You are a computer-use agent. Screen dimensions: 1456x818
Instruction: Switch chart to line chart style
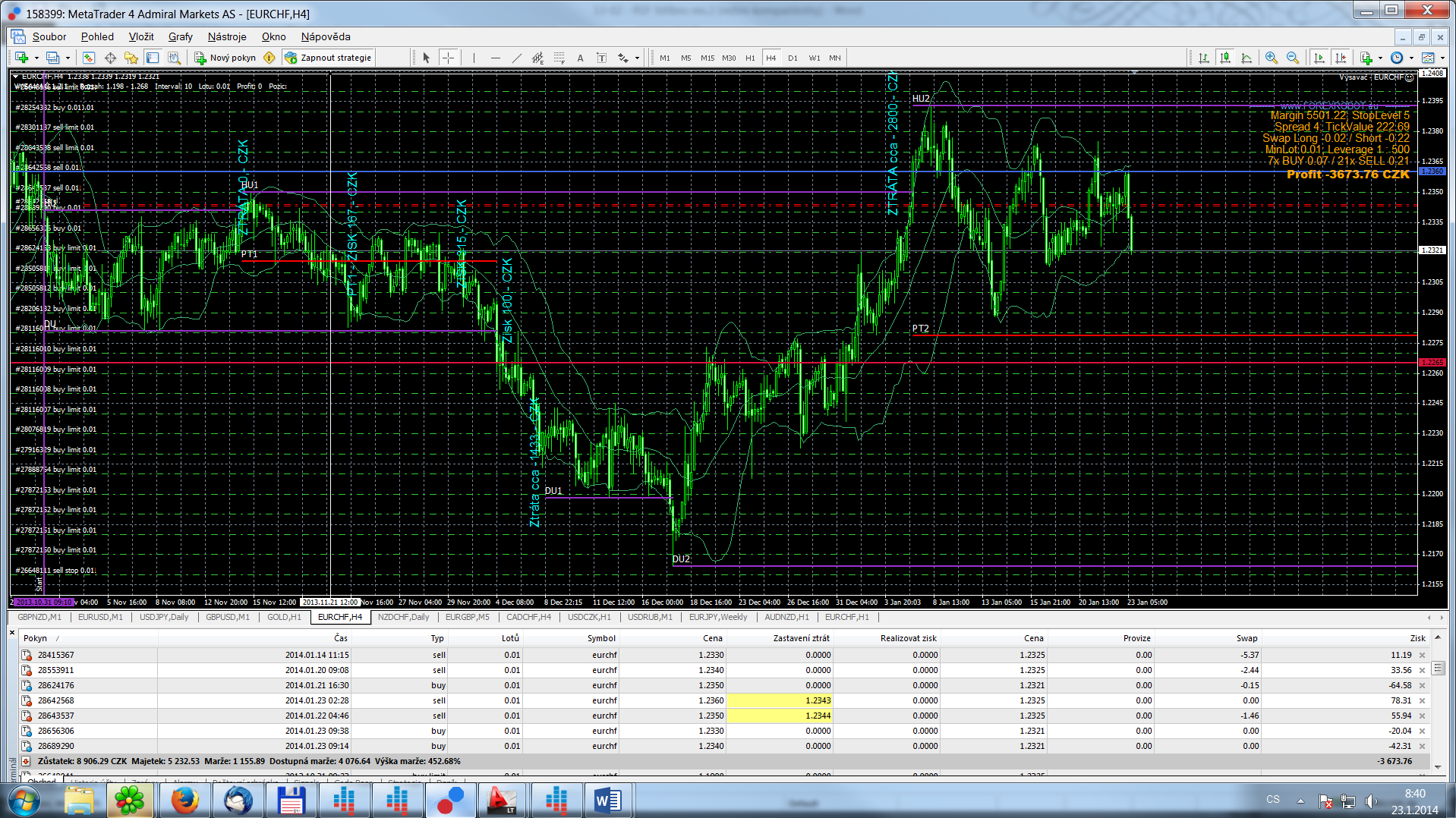(1246, 58)
